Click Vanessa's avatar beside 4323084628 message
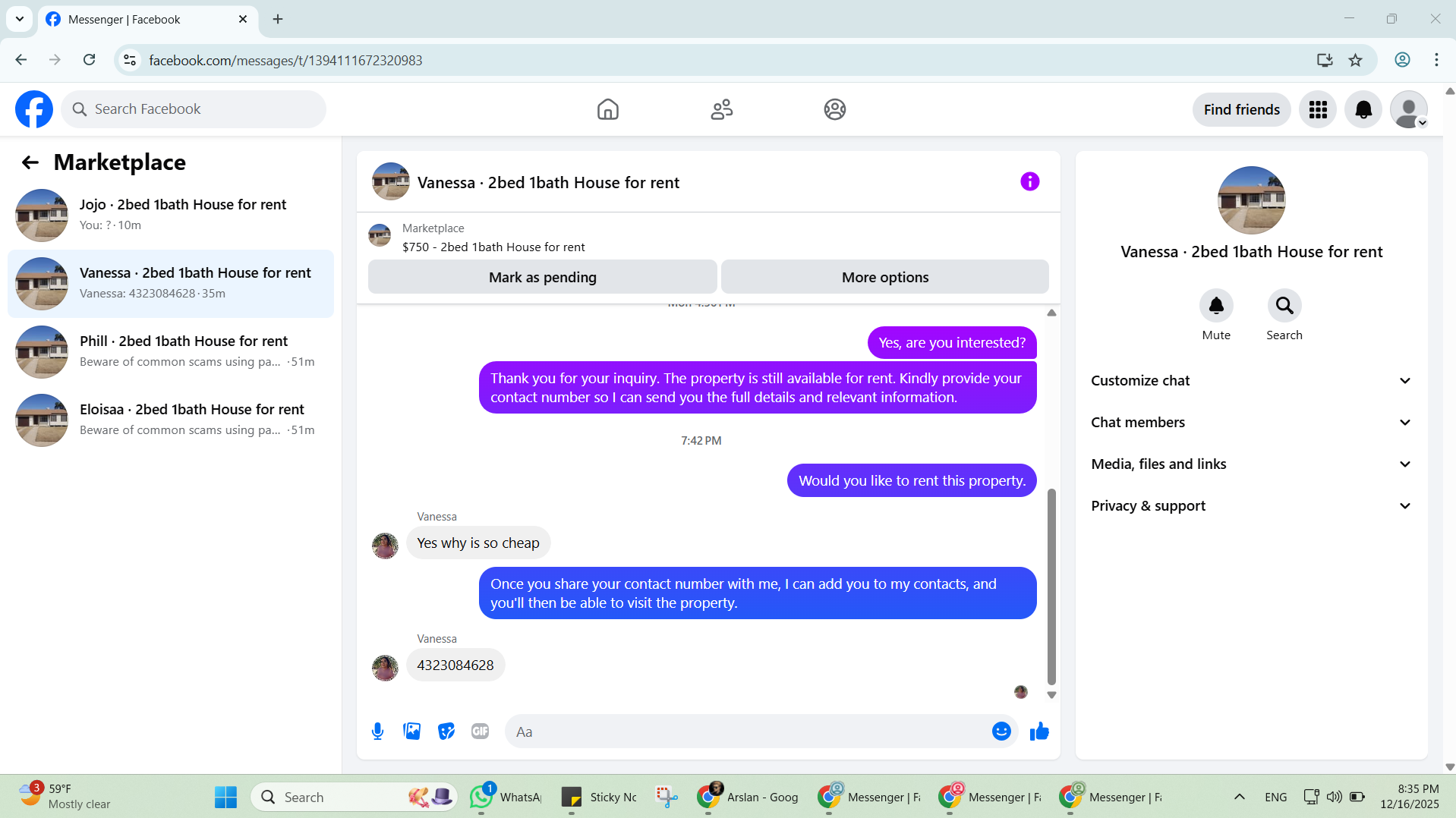This screenshot has height=818, width=1456. 385,668
